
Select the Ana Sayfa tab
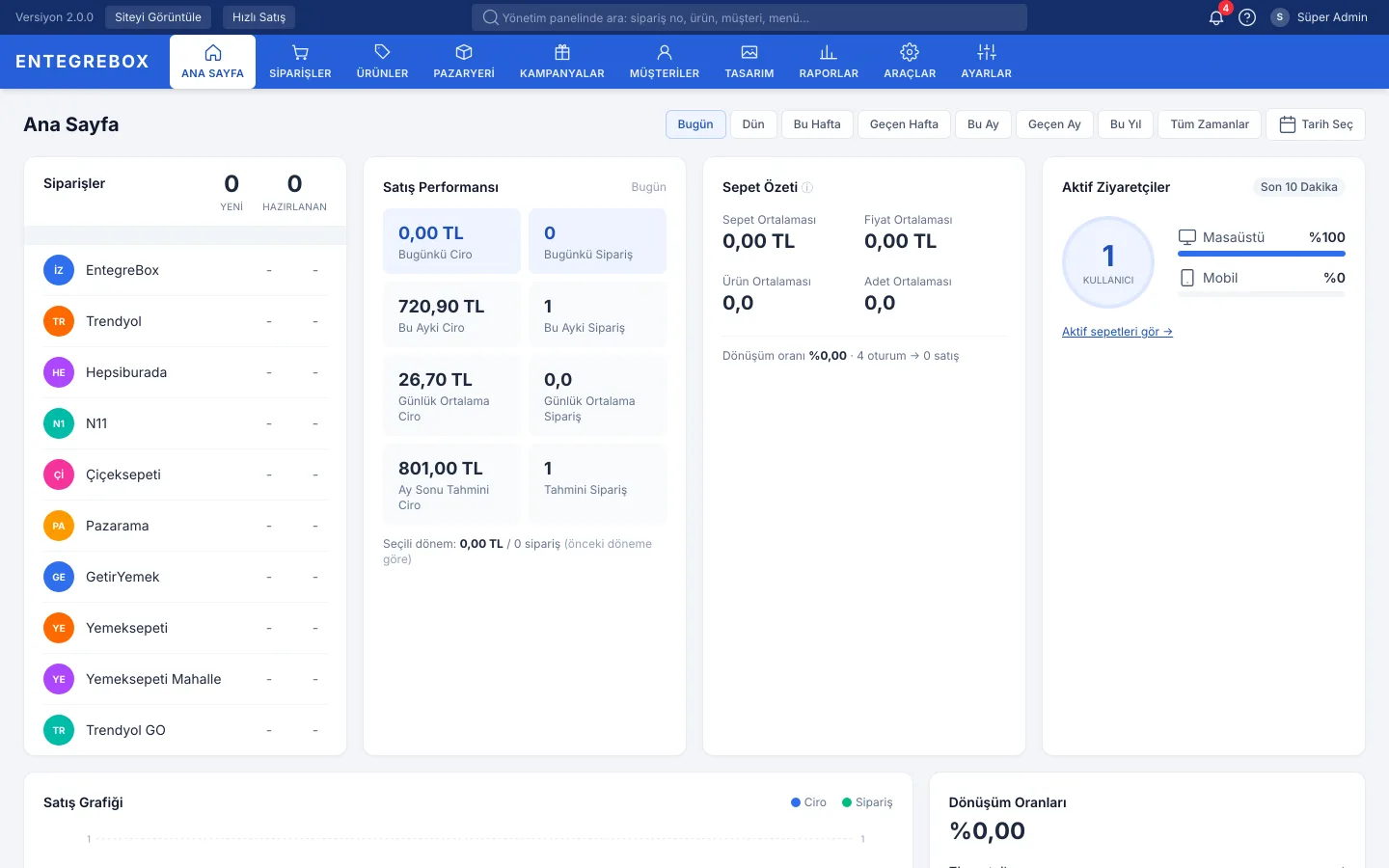pyautogui.click(x=213, y=62)
